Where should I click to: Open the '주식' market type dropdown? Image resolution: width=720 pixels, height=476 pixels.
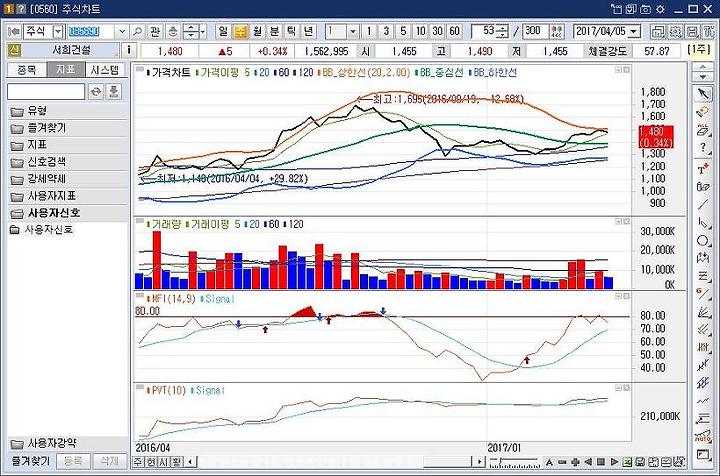(58, 31)
